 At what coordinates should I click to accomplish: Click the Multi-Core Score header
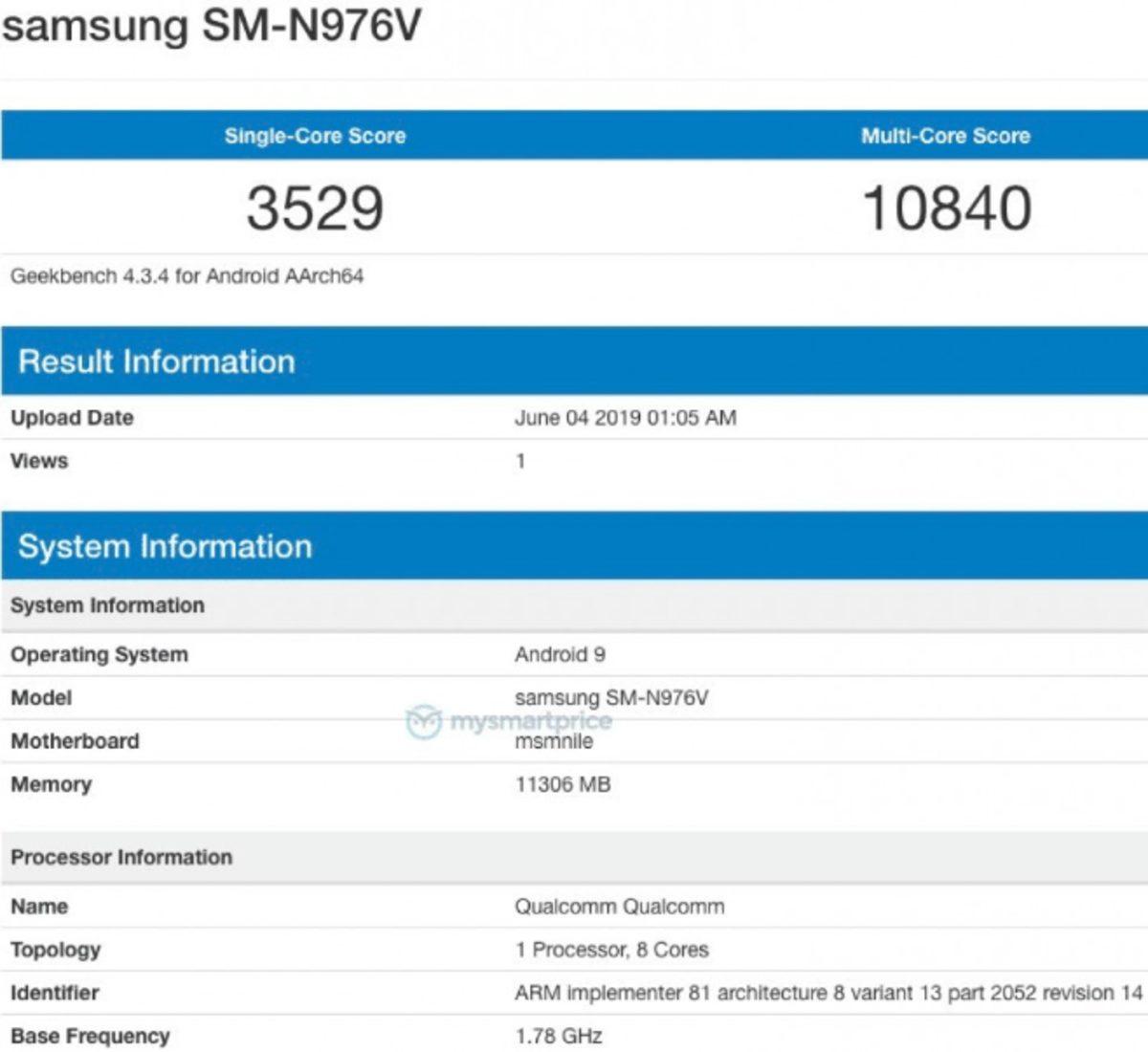pos(947,136)
